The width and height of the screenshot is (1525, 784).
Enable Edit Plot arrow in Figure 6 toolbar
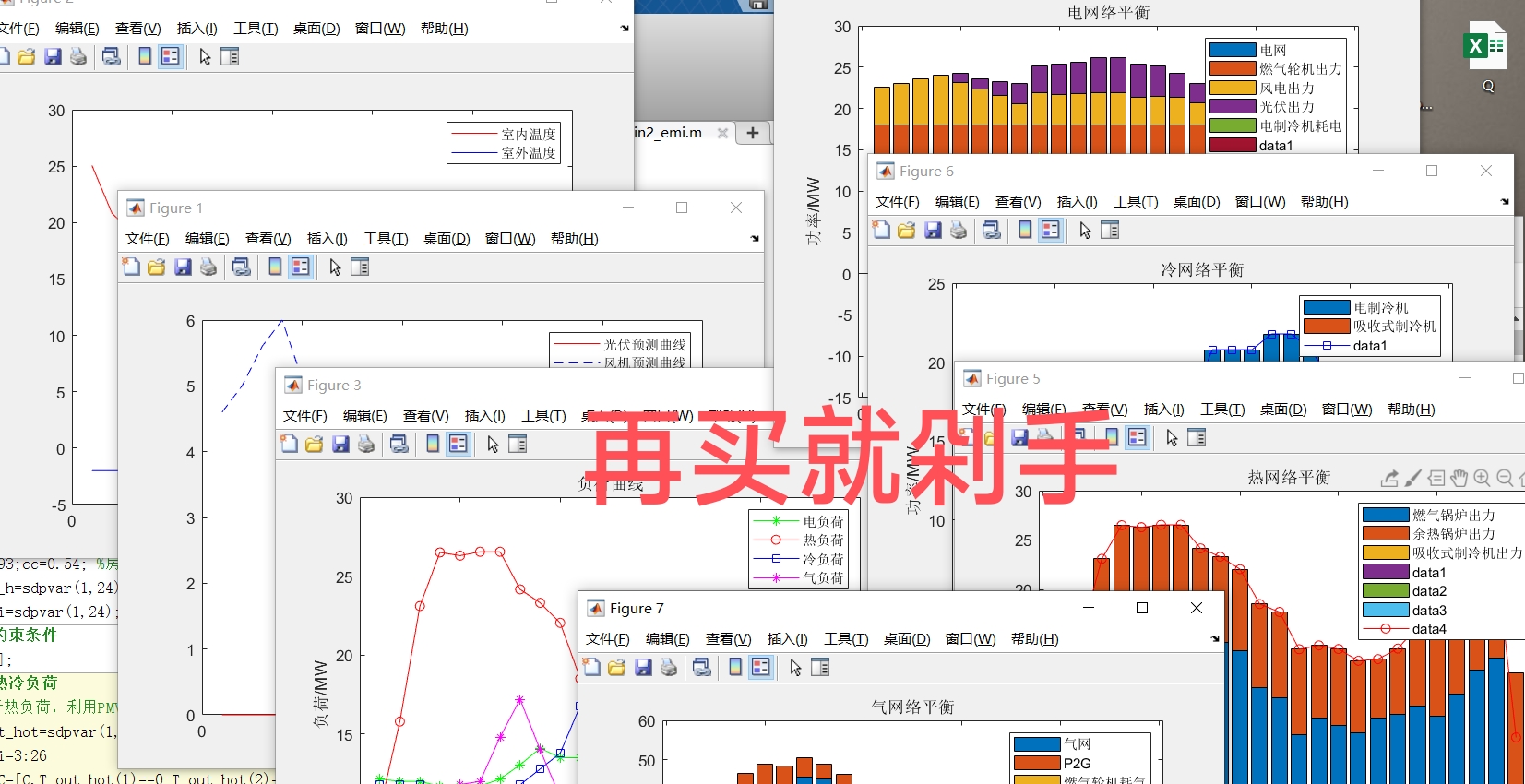(1085, 230)
